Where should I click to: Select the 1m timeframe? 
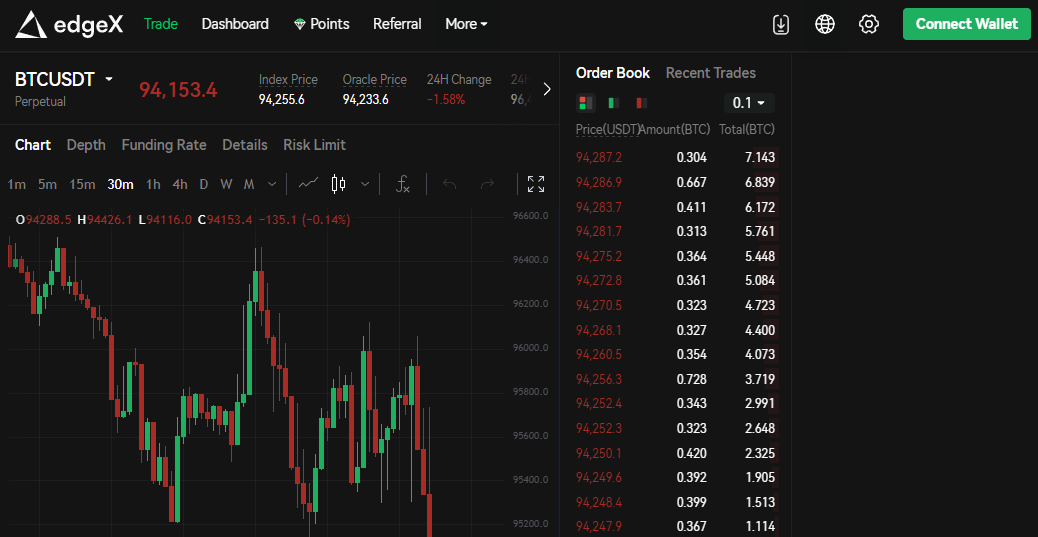(x=17, y=184)
